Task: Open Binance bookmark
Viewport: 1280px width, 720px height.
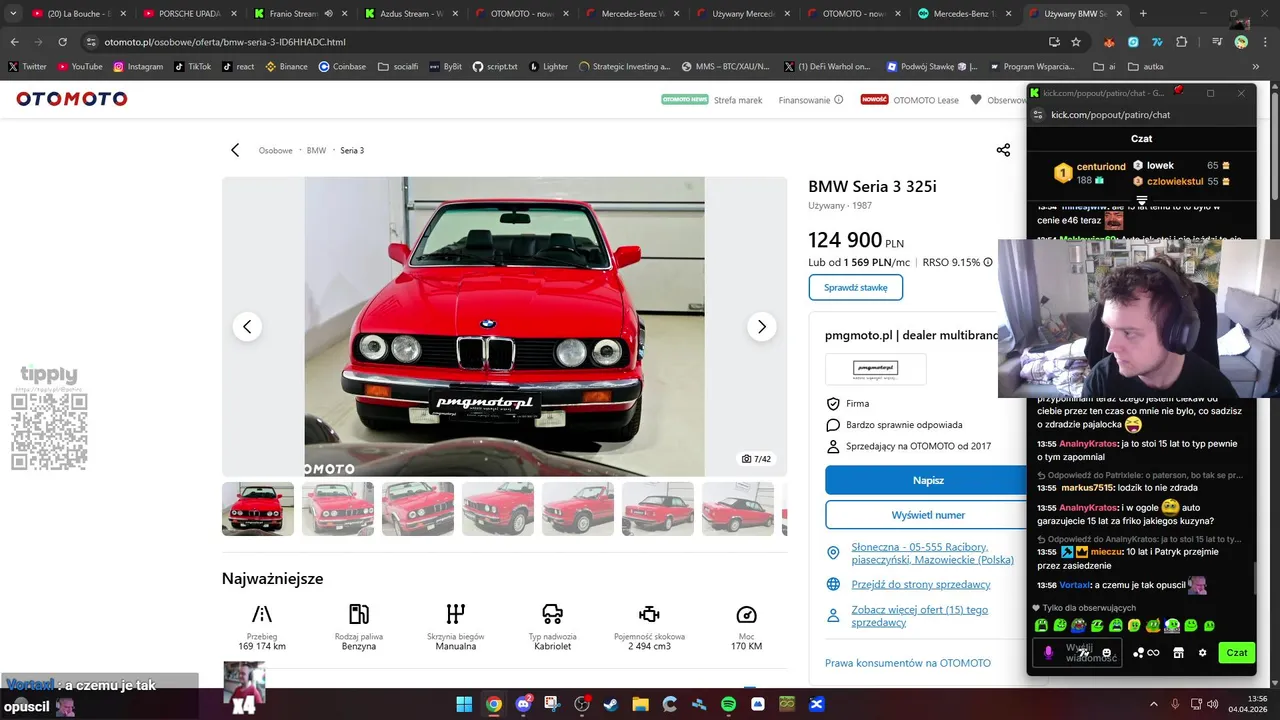Action: tap(286, 66)
